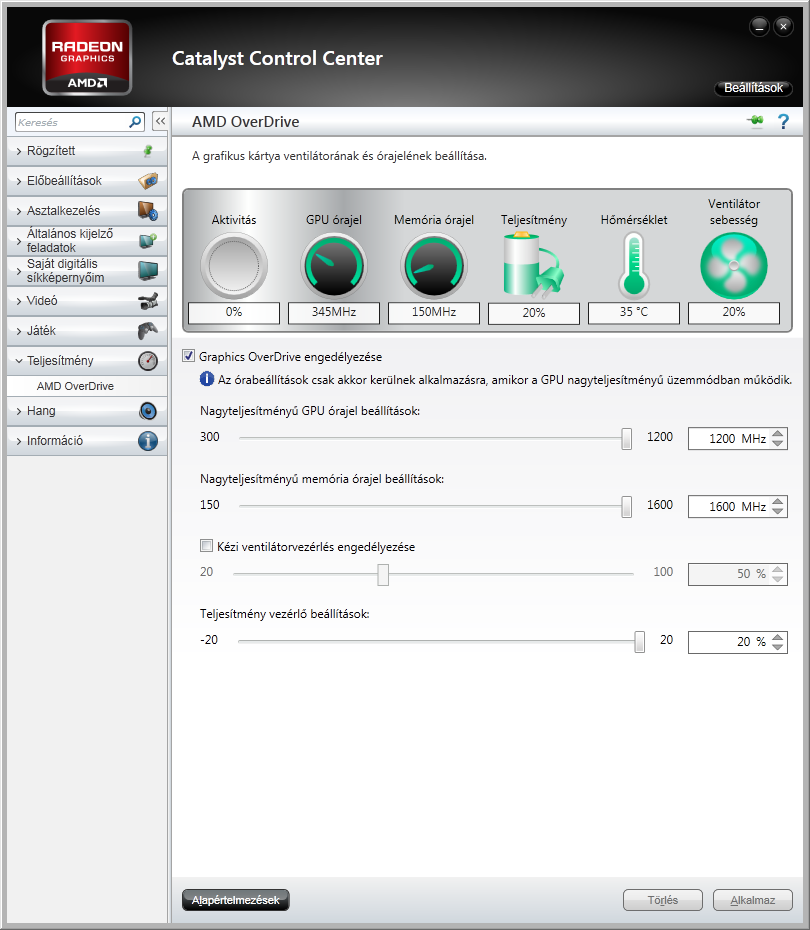Viewport: 810px width, 930px height.
Task: Click the Előbeállítások presets icon
Action: click(x=148, y=180)
